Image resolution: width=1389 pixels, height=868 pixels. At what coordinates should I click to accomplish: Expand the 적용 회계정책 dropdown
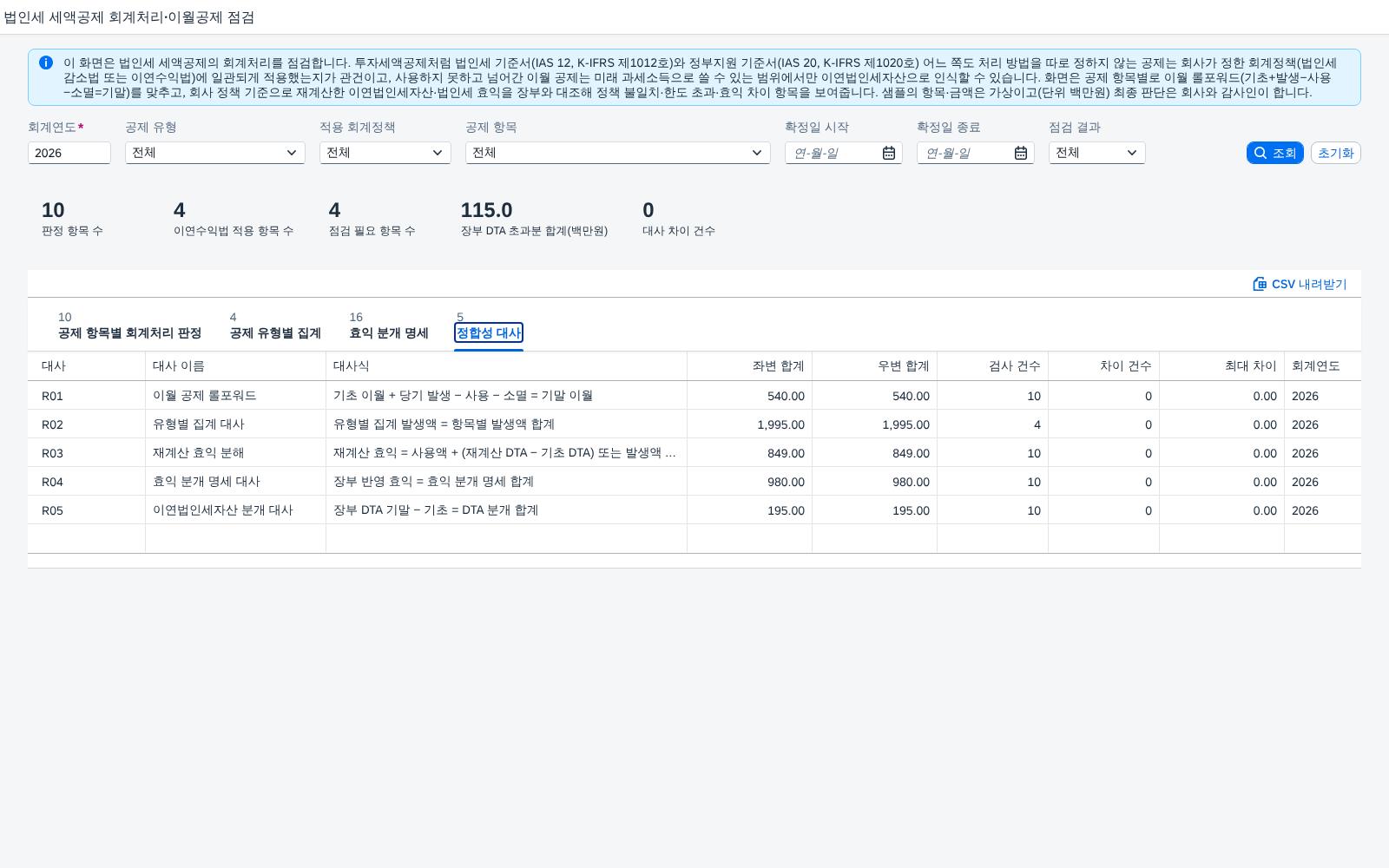coord(438,153)
